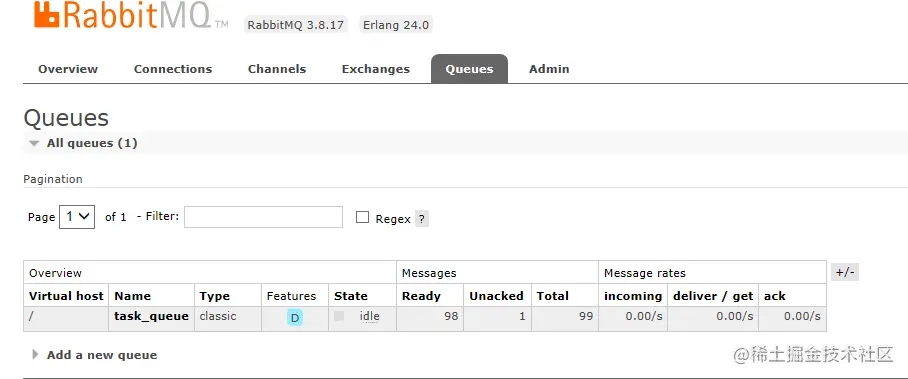Select the Admin tab
Viewport: 908px width, 379px height.
tap(549, 69)
